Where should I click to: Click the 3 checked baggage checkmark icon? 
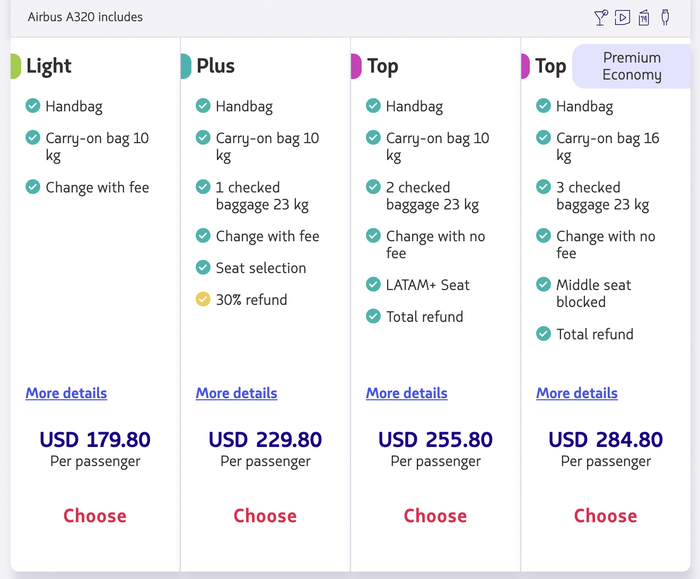coord(543,187)
